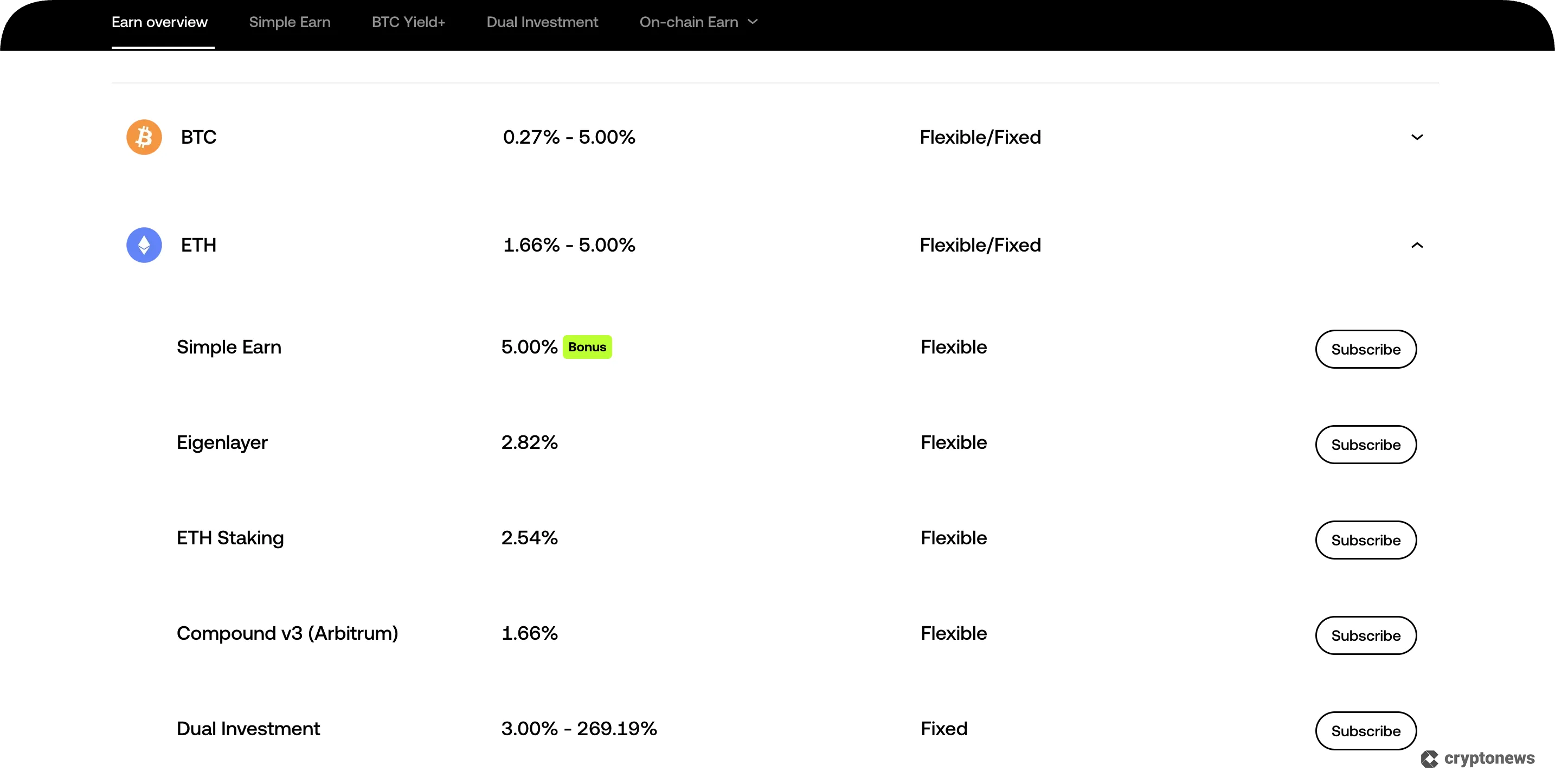The width and height of the screenshot is (1555, 784).
Task: Select the Earn overview tab
Action: 159,22
